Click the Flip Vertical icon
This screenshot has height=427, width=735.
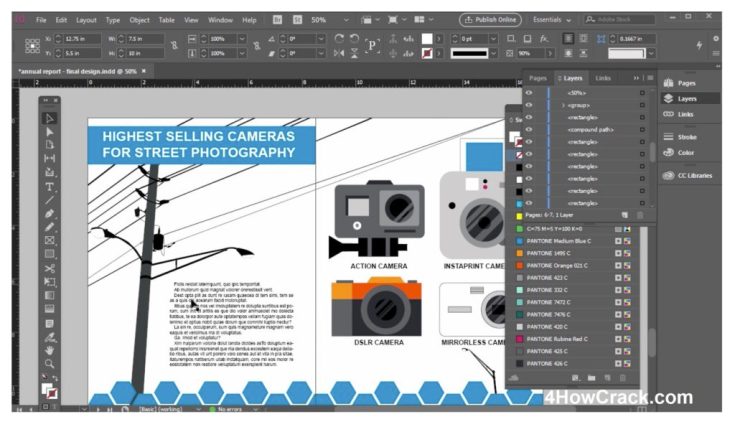[354, 53]
